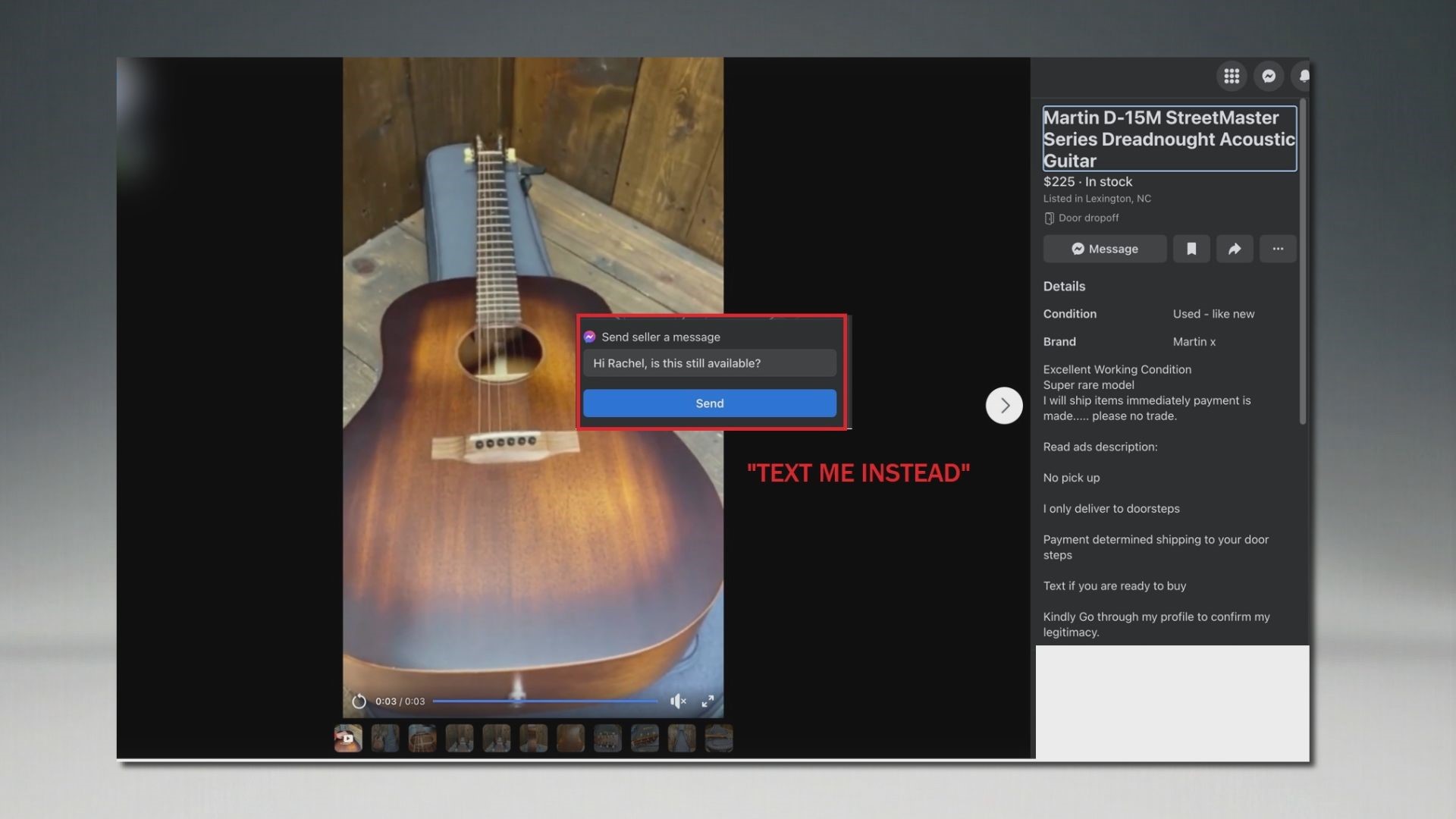Screen dimensions: 1456x819
Task: Click the next arrow to browse more photos
Action: coord(1003,405)
